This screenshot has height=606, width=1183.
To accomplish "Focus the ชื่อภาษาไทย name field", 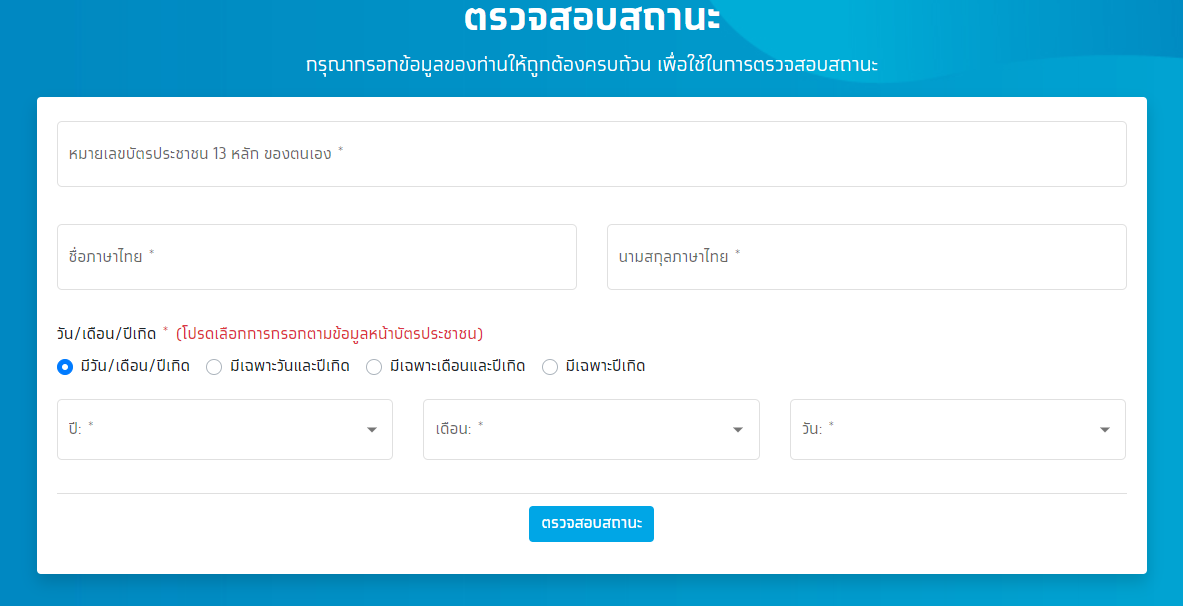I will coord(317,257).
